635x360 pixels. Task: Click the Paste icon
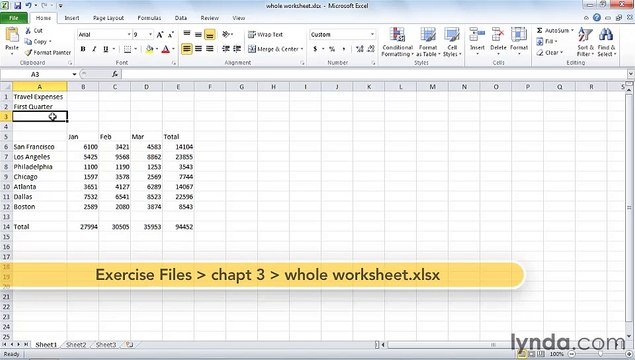[12, 35]
